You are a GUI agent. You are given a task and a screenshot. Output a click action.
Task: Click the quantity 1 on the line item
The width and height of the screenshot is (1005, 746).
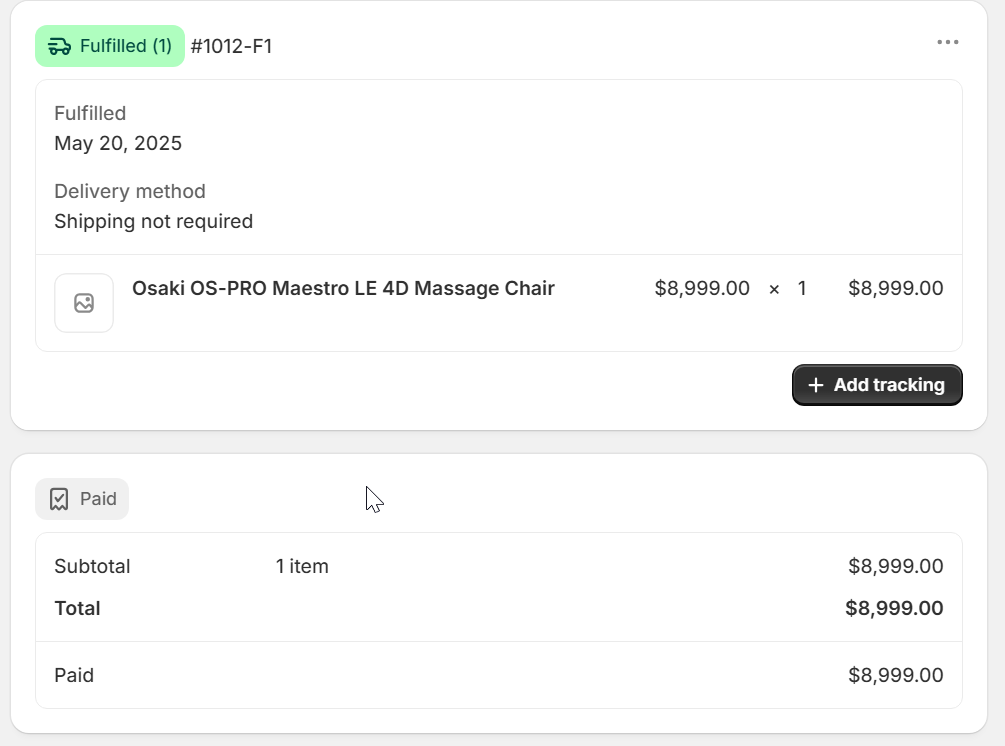coord(801,288)
